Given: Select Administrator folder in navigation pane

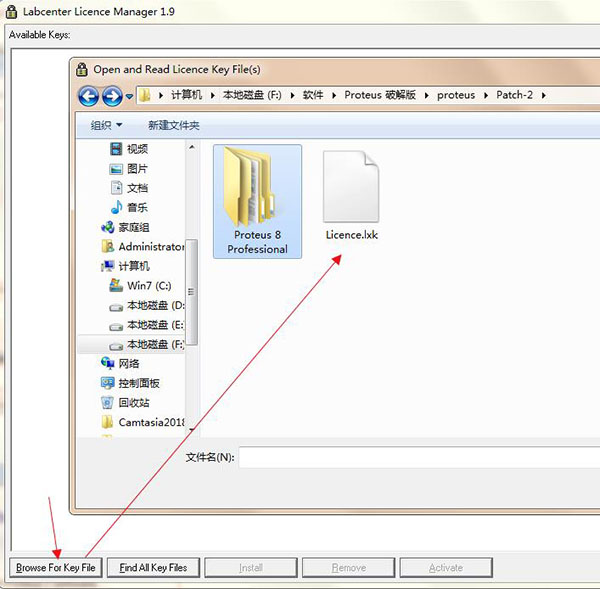Looking at the screenshot, I should 143,246.
